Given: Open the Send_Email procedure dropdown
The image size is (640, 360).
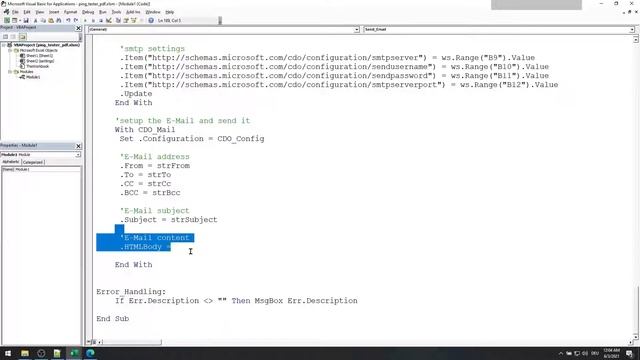Looking at the screenshot, I should (631, 30).
